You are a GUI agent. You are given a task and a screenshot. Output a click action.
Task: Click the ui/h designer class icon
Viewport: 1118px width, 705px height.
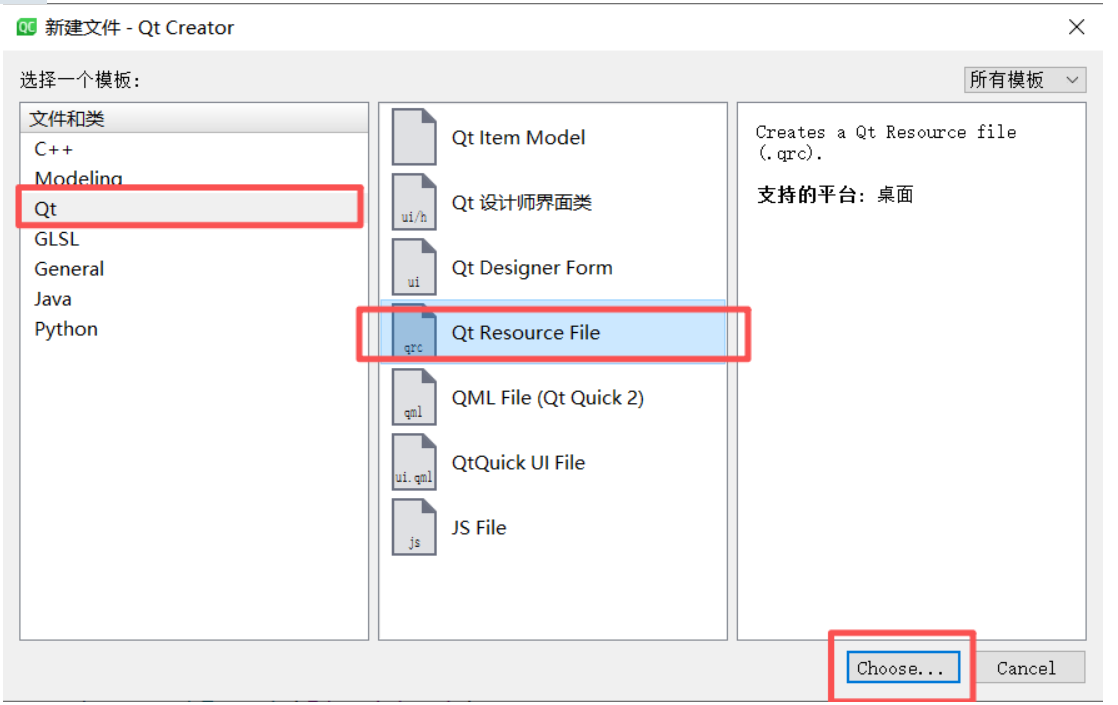414,202
